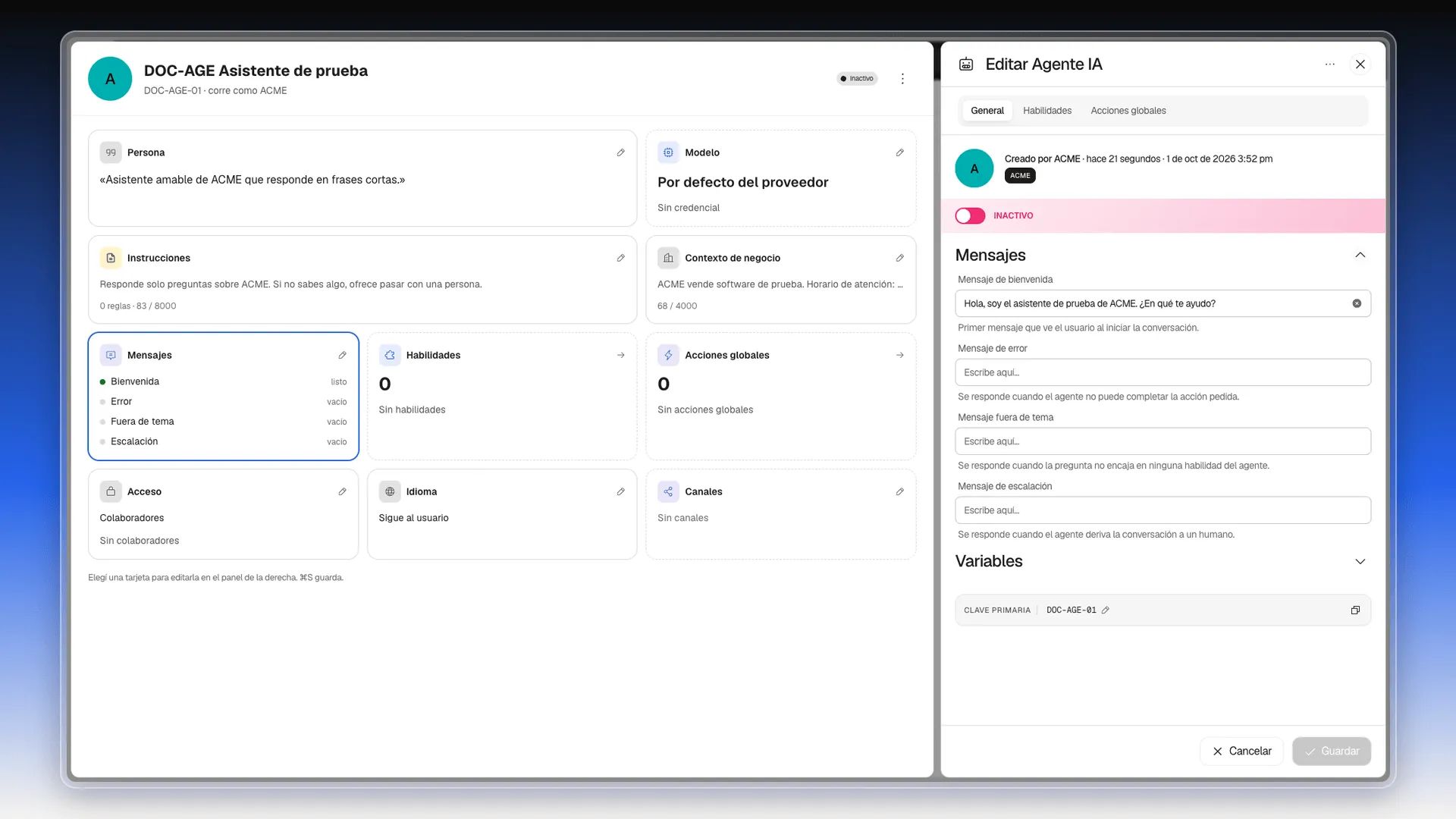The image size is (1456, 819).
Task: Click the Mensaje de escalación input
Action: (1163, 510)
